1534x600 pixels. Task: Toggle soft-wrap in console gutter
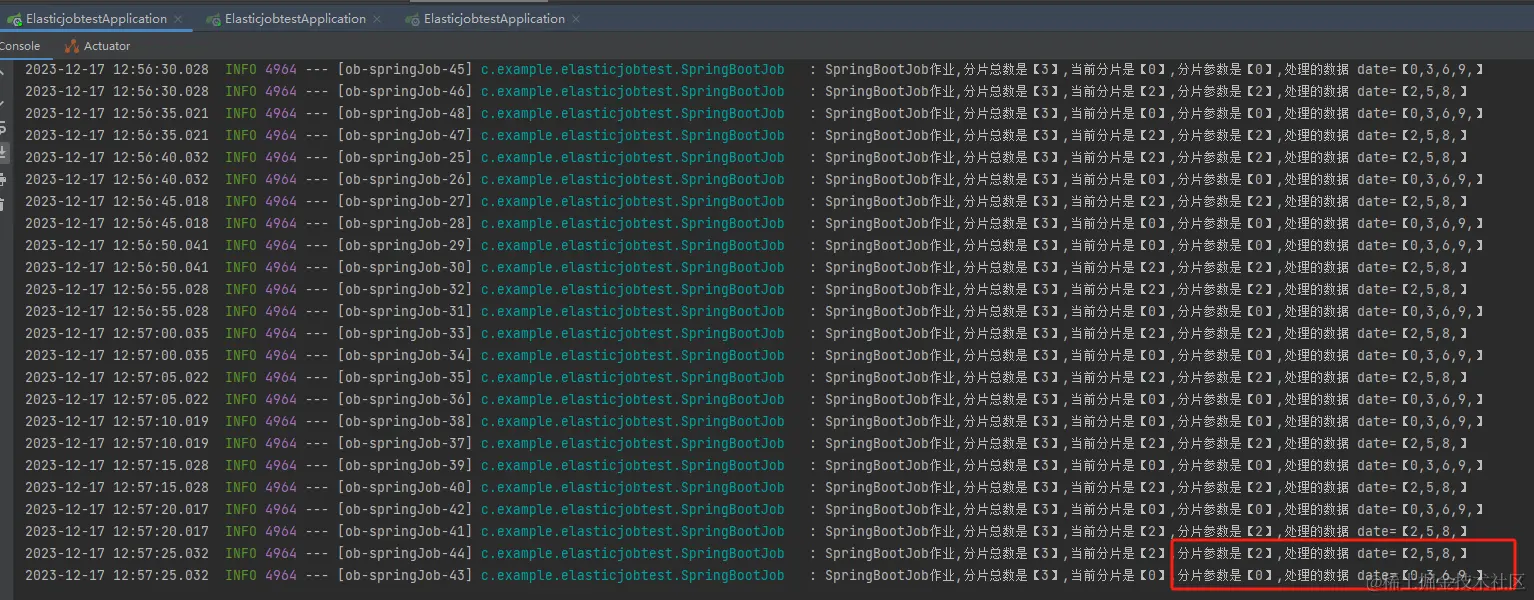pos(3,129)
